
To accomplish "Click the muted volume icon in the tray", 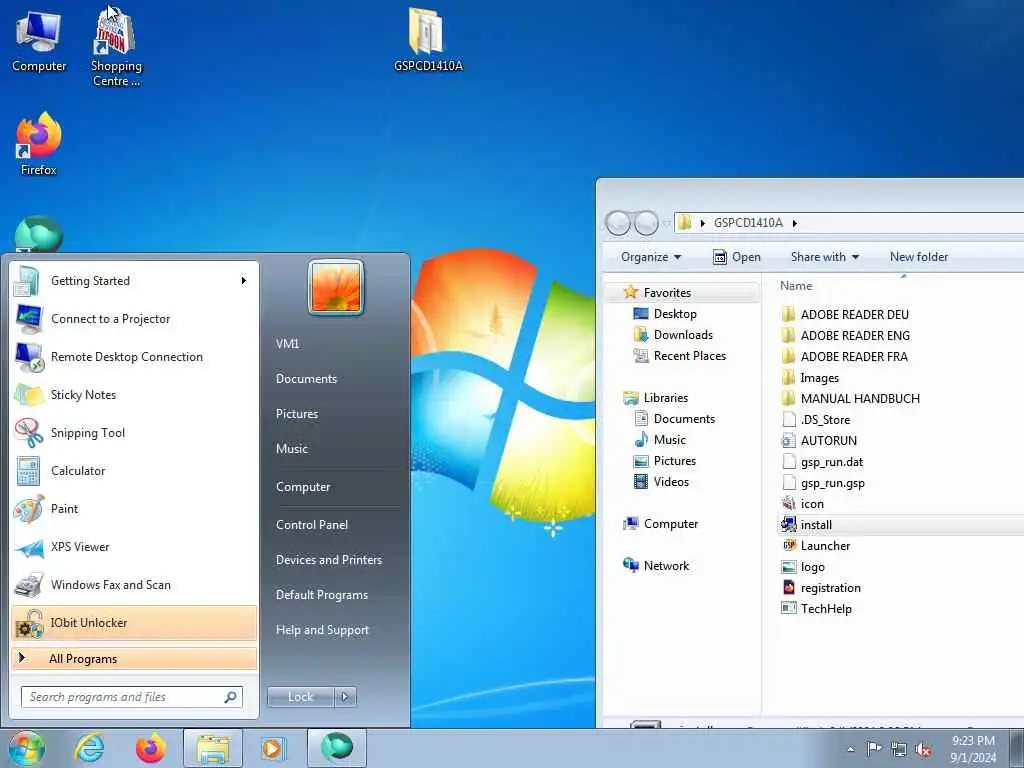I will point(923,750).
